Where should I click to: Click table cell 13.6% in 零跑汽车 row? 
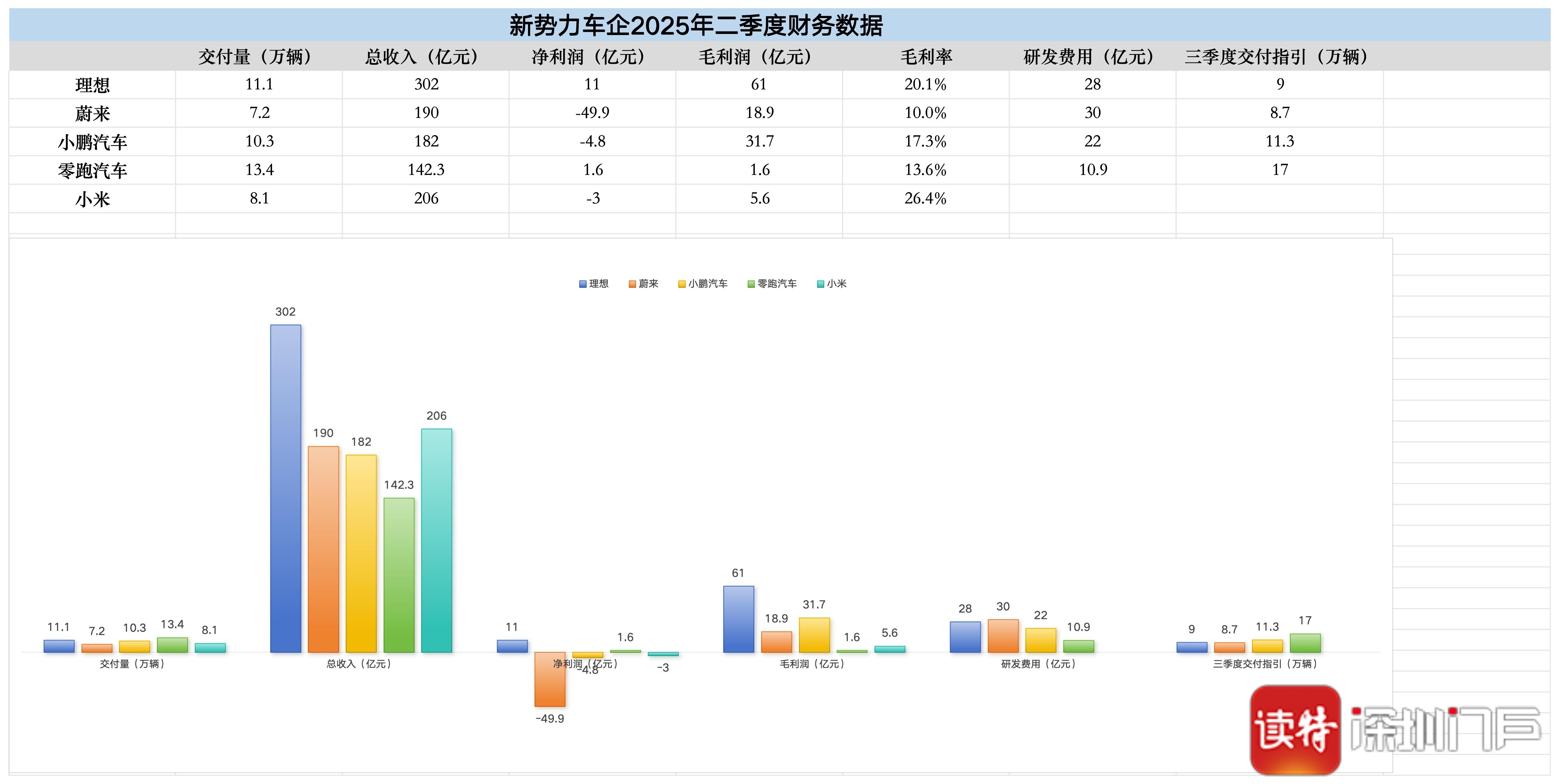(926, 170)
